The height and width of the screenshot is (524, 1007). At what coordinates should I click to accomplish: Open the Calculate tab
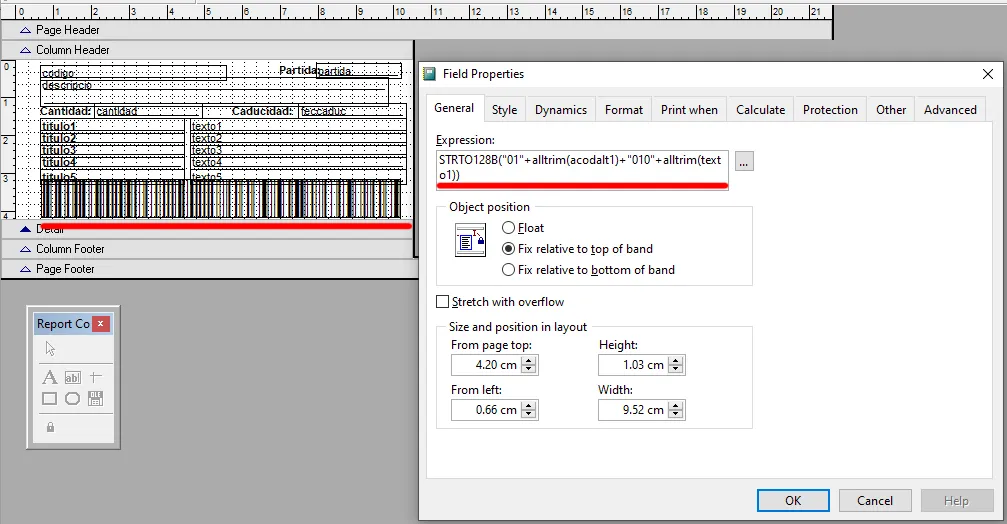(760, 110)
